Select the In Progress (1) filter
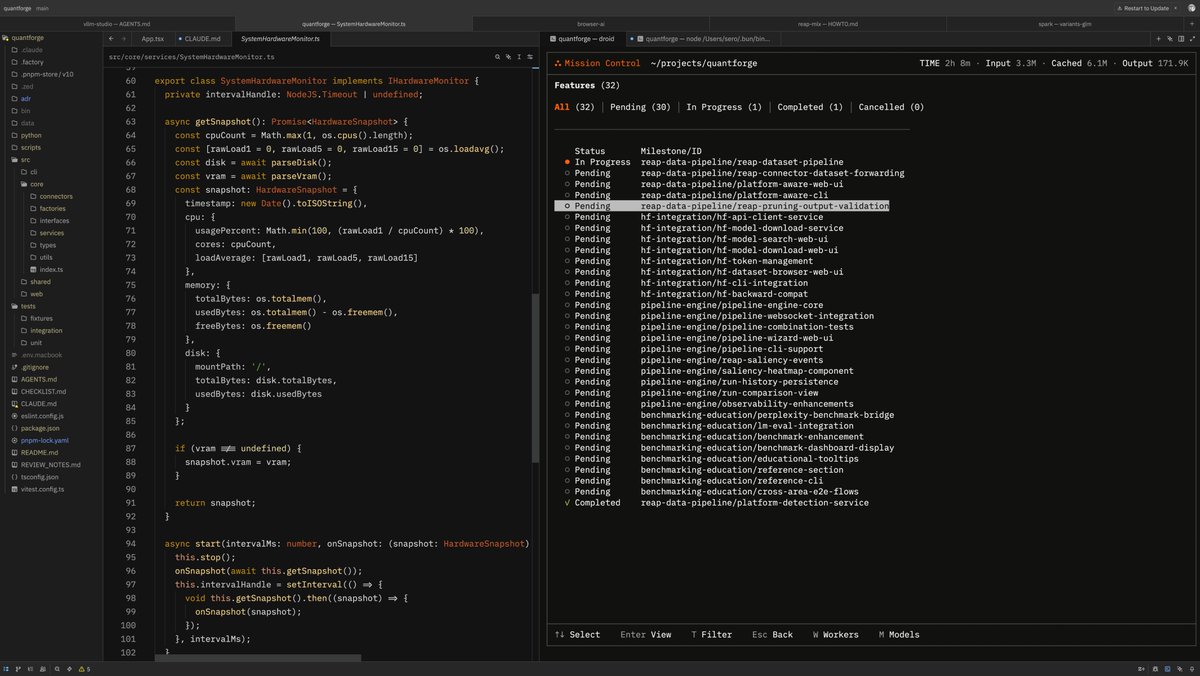Viewport: 1200px width, 676px height. [723, 107]
